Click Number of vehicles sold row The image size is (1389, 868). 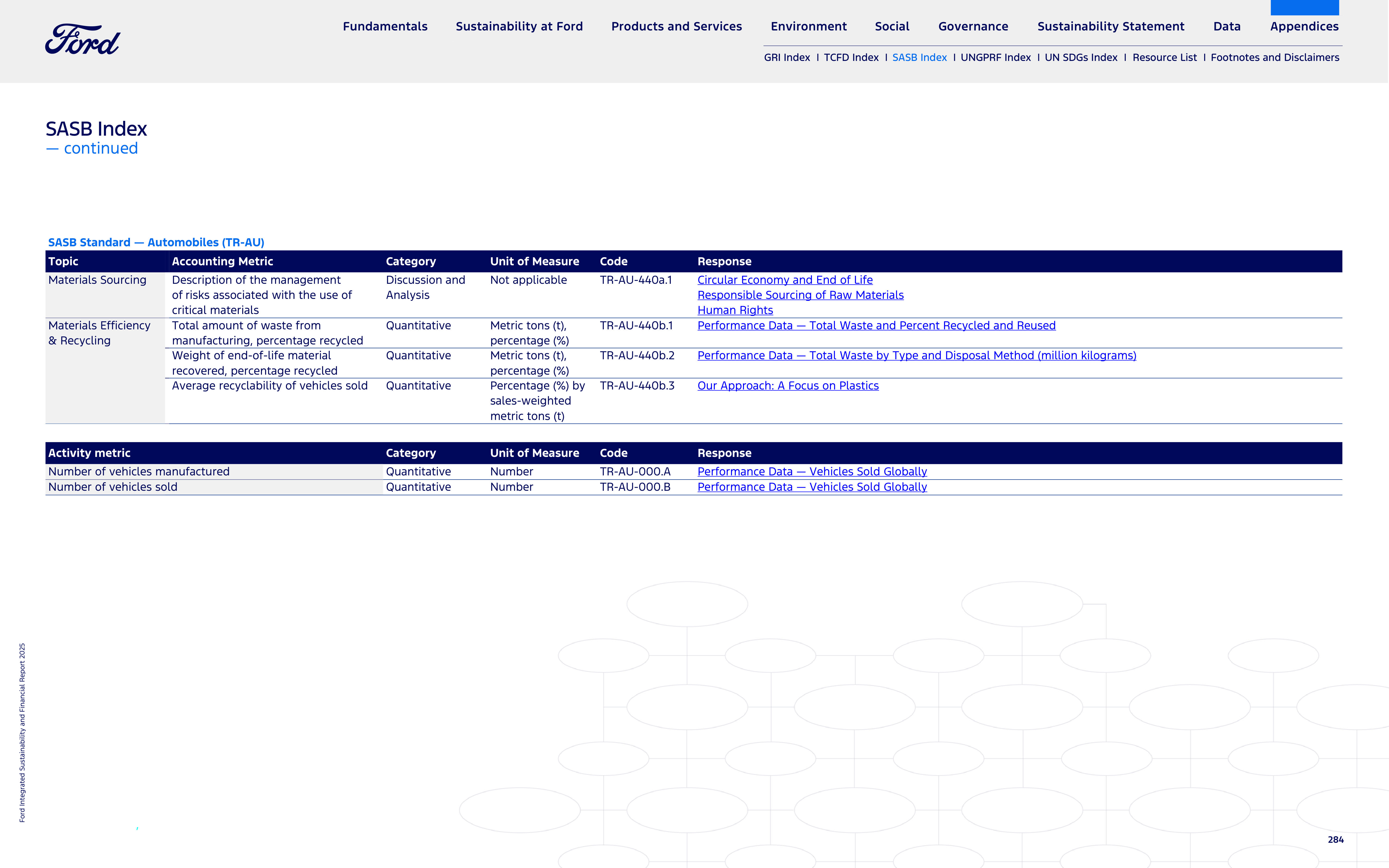tap(694, 487)
